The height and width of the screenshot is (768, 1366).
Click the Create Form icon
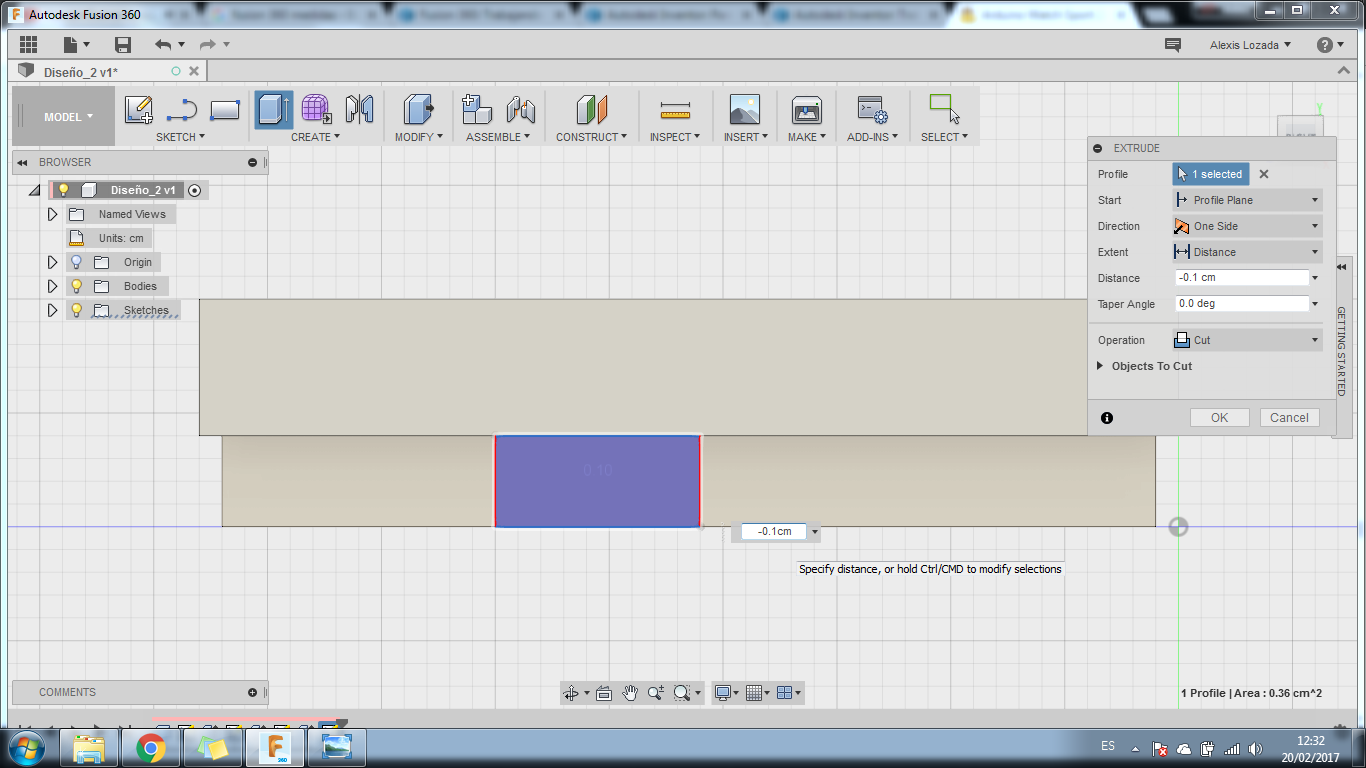click(316, 109)
